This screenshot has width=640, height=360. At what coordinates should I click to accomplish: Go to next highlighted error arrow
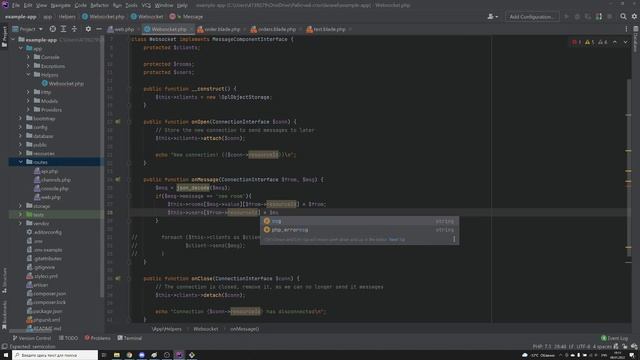point(625,42)
